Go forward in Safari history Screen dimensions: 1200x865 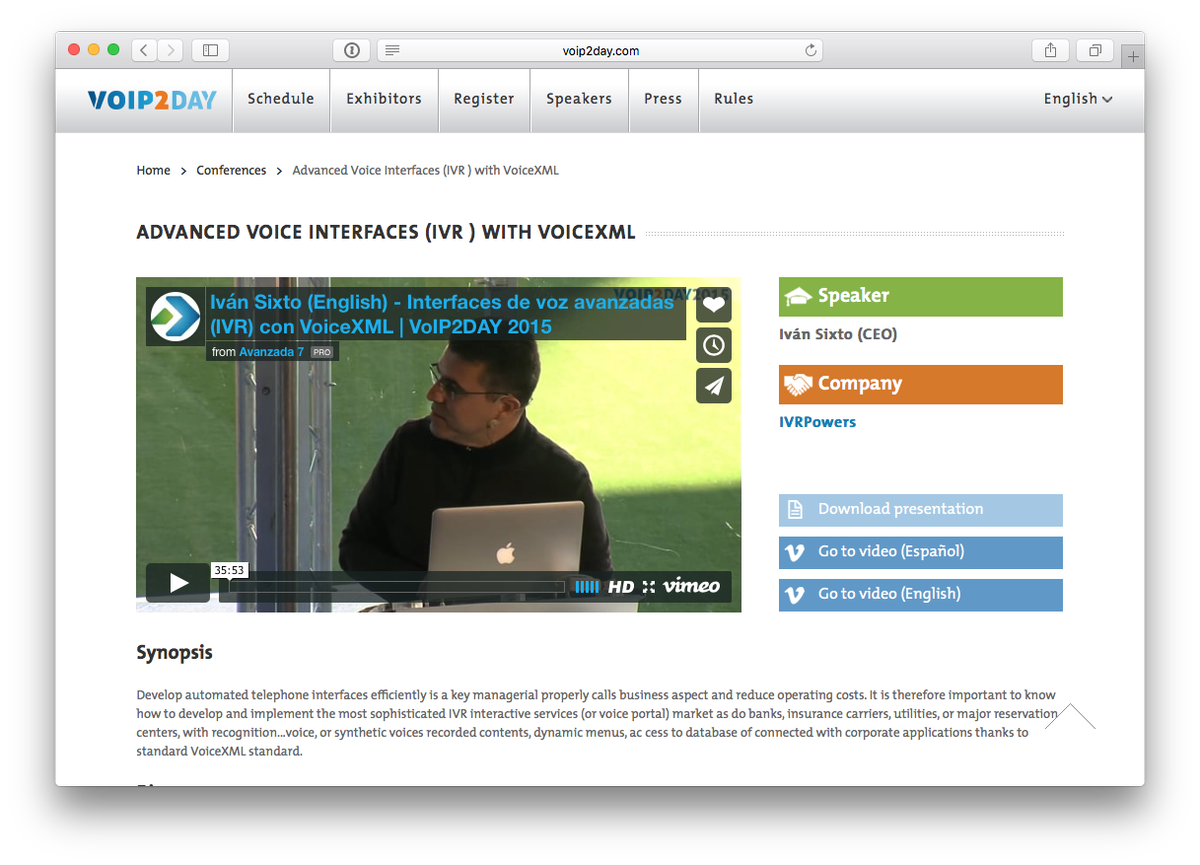[x=170, y=49]
